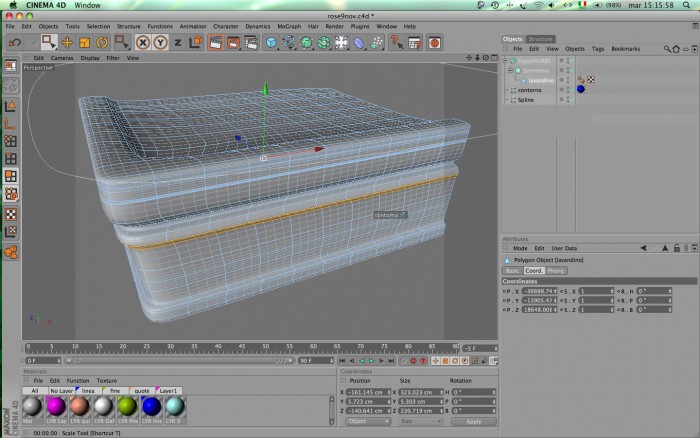700x438 pixels.
Task: Jump to the start of the animation
Action: pos(342,361)
